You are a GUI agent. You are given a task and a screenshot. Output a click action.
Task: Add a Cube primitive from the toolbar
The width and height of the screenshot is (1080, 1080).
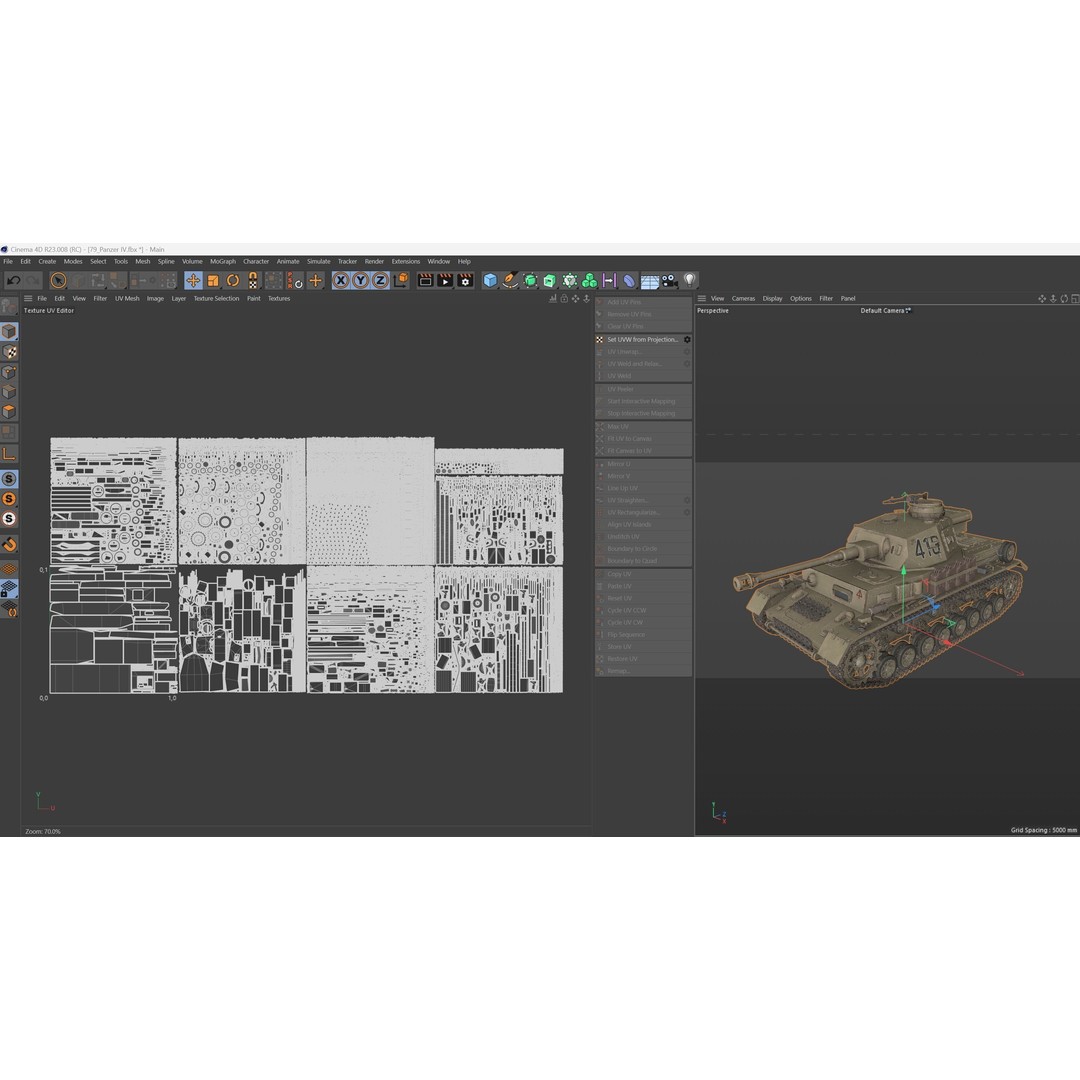coord(489,280)
